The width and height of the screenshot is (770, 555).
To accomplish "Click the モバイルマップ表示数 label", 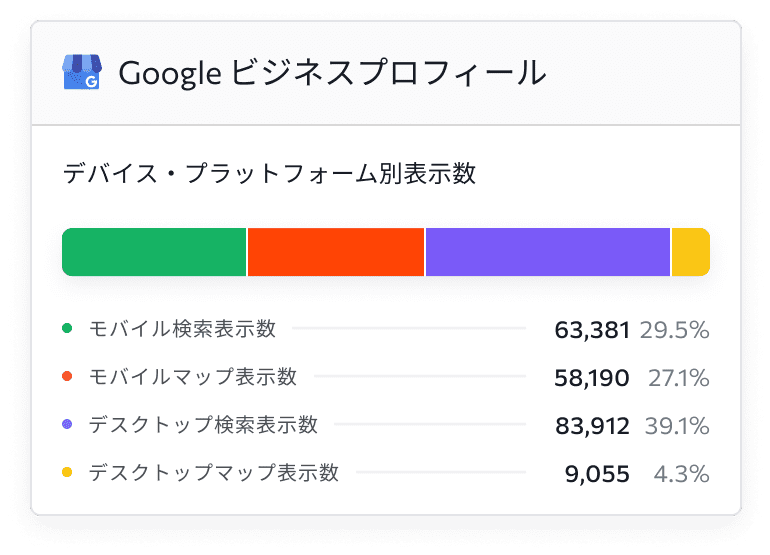I will (192, 377).
